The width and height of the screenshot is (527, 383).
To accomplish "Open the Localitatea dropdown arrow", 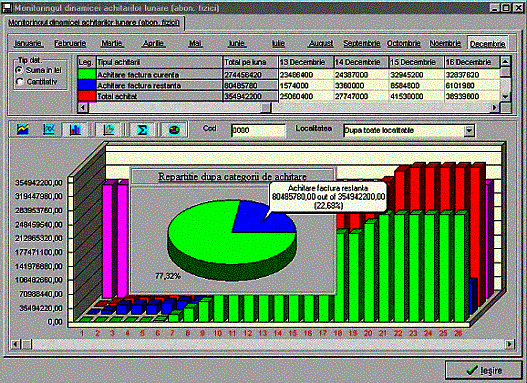I will point(469,130).
